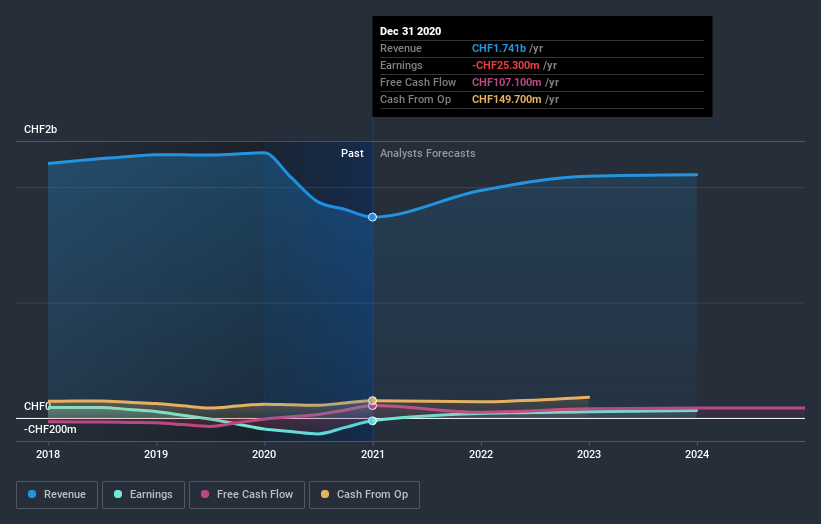Click the Revenue data point at 2021

[372, 217]
